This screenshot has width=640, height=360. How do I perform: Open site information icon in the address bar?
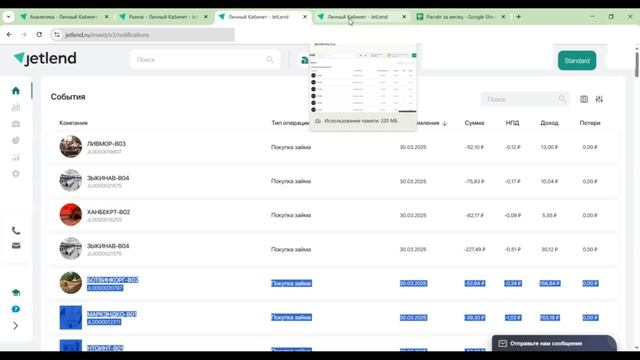[x=57, y=35]
